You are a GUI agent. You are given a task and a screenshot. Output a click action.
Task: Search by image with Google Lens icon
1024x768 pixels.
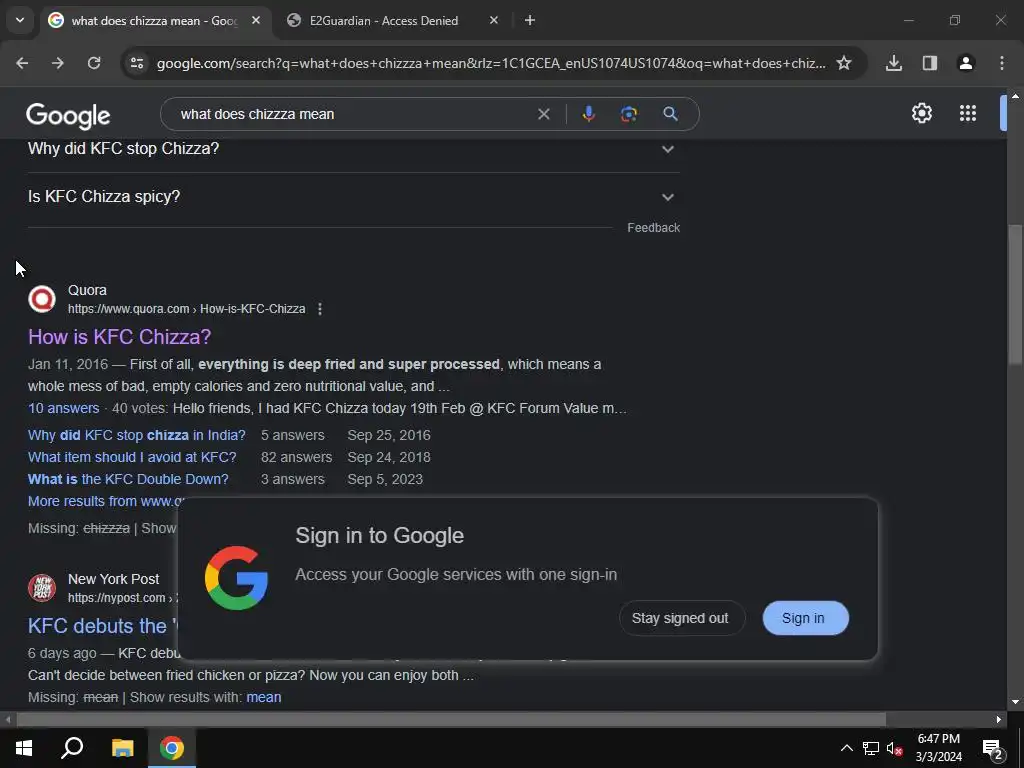coord(629,114)
